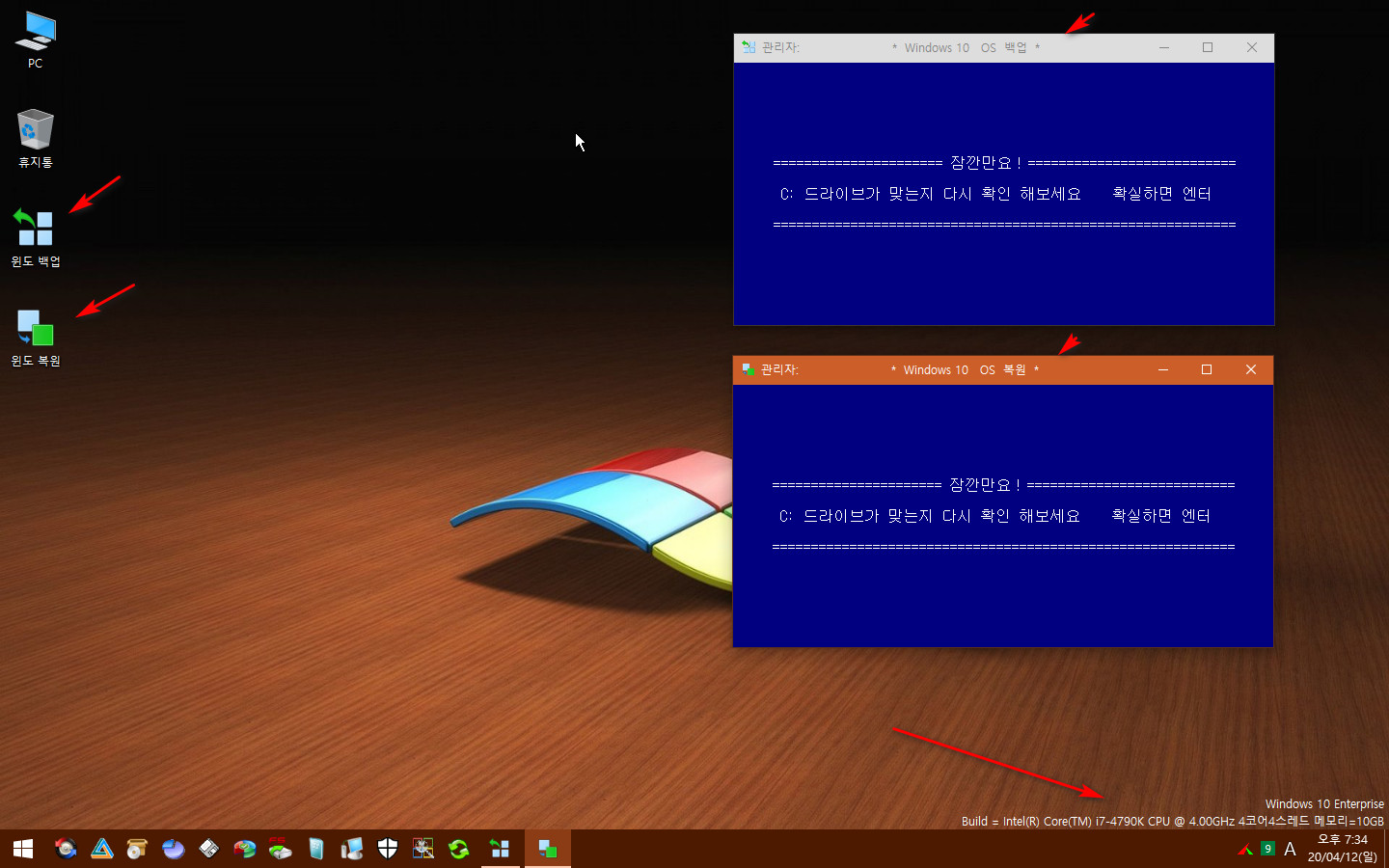Click the OS 백업 window's title bar icon
This screenshot has height=868, width=1389.
click(749, 47)
